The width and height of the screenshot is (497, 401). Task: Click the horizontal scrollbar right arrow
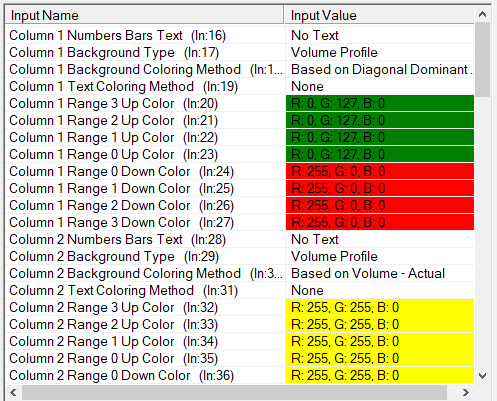click(x=466, y=392)
